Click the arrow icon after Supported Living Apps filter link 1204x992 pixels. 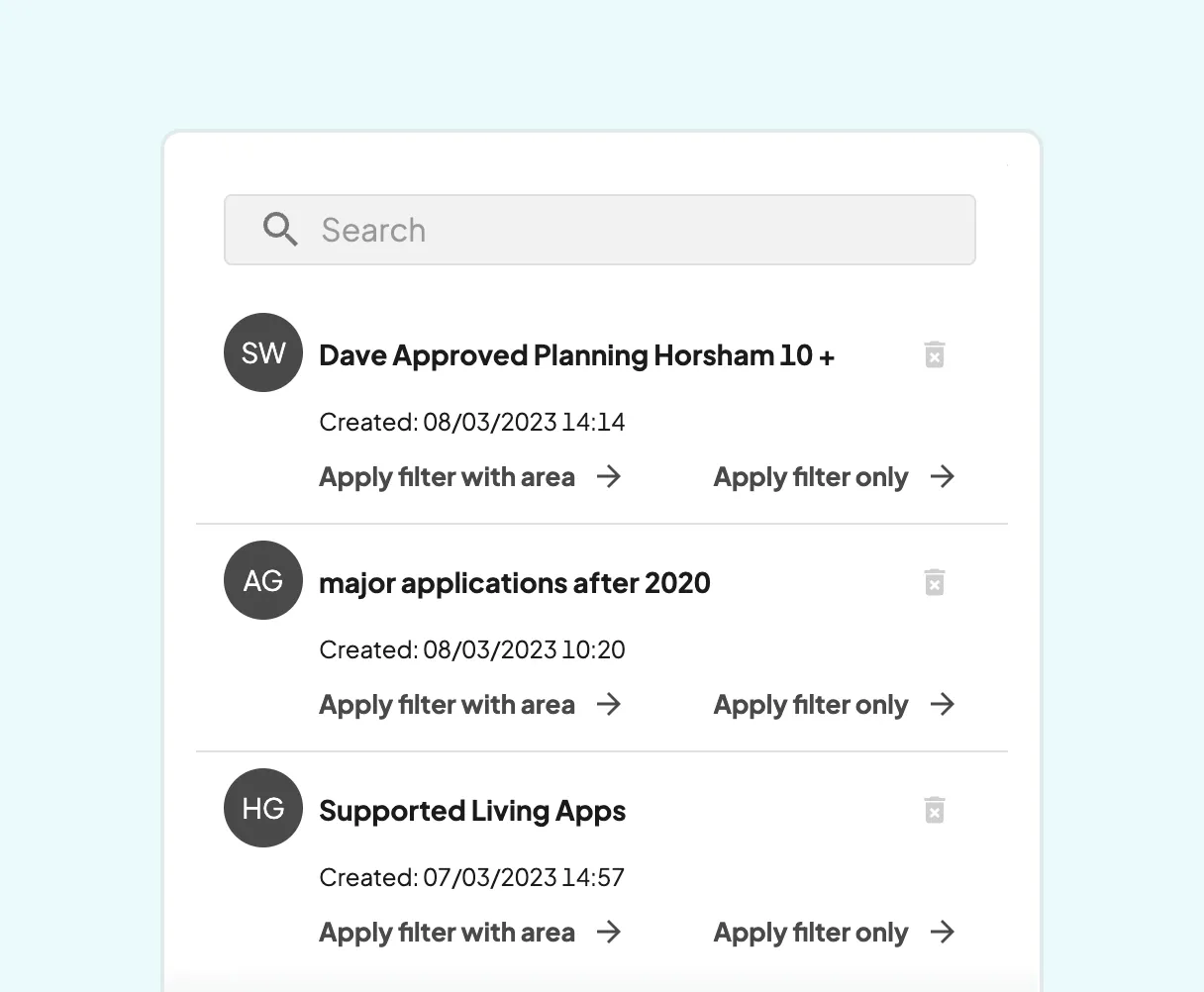click(x=611, y=932)
